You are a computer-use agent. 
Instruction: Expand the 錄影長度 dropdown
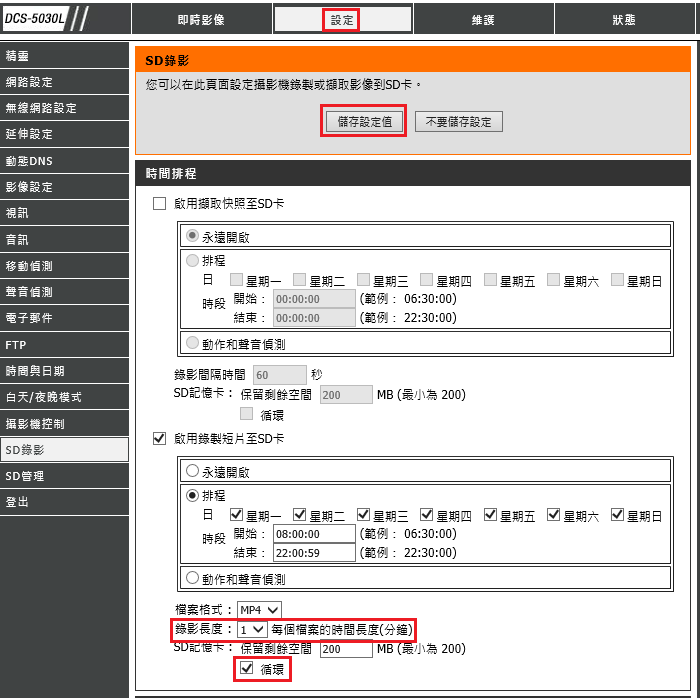(252, 629)
